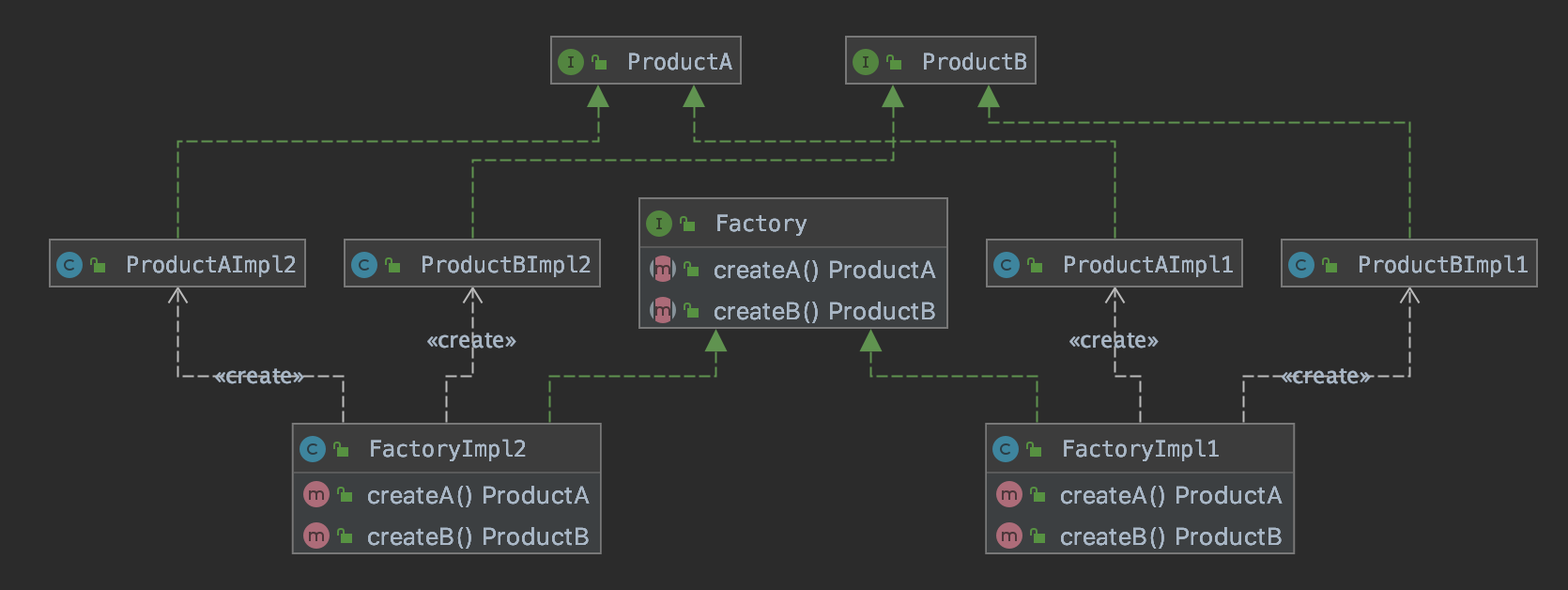Click the public lock icon next to ProductB
Viewport: 1568px width, 590px height.
tap(894, 62)
